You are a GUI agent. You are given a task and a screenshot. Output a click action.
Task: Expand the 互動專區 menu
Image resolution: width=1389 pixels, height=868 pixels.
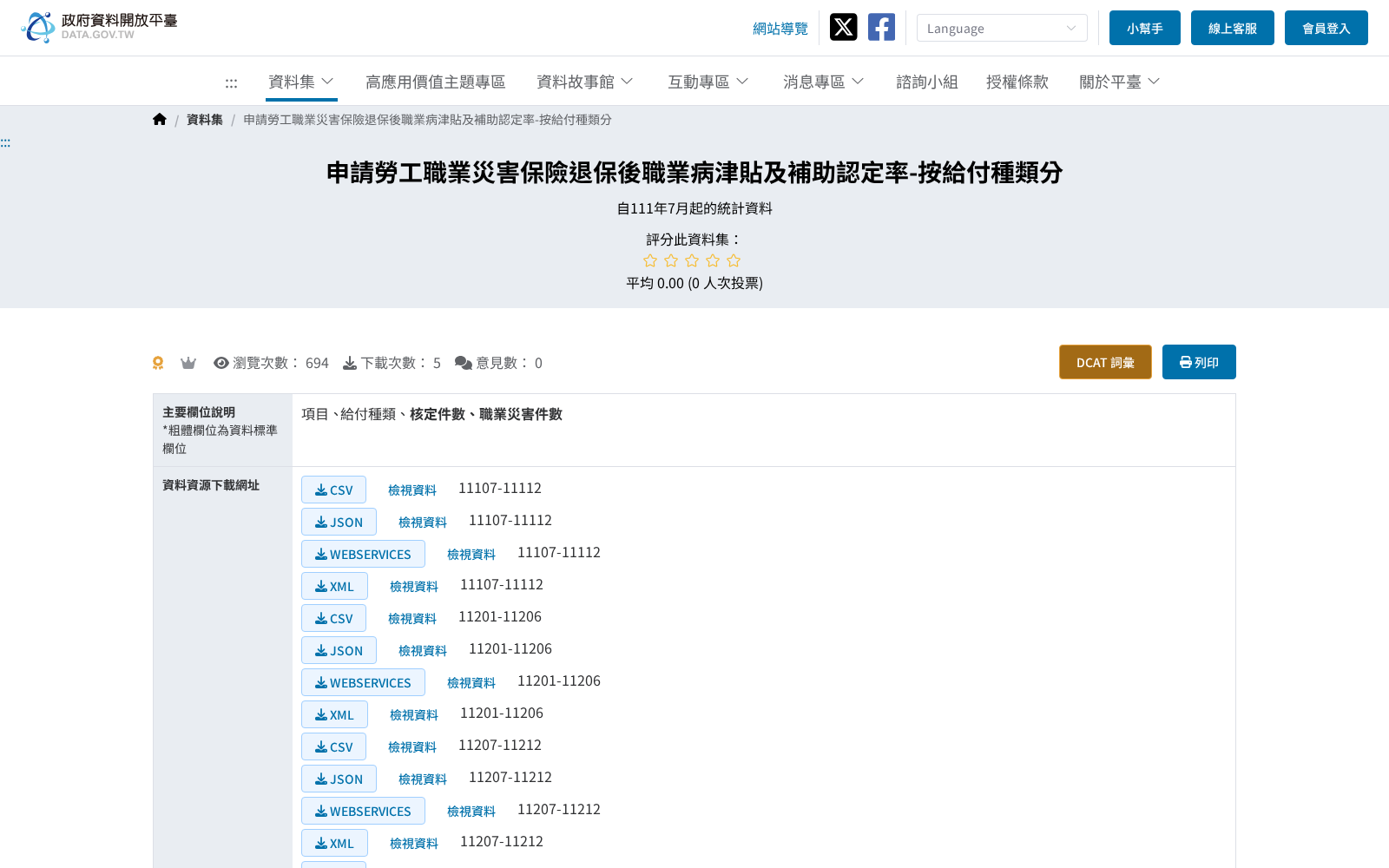tap(708, 82)
